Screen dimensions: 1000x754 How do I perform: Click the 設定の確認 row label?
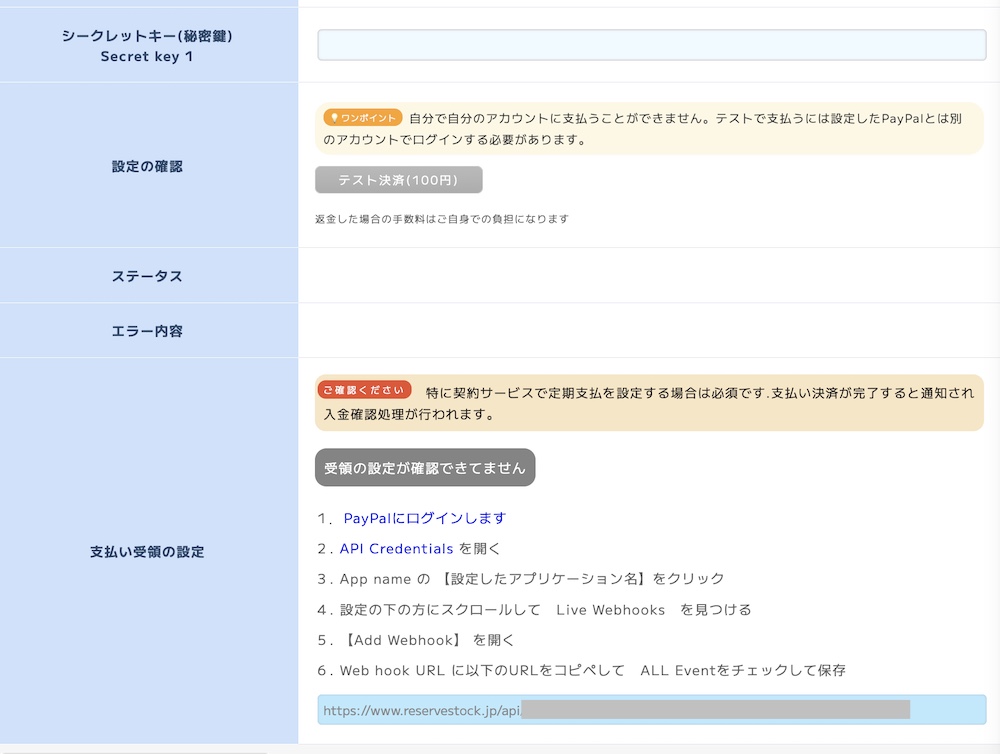(x=148, y=166)
